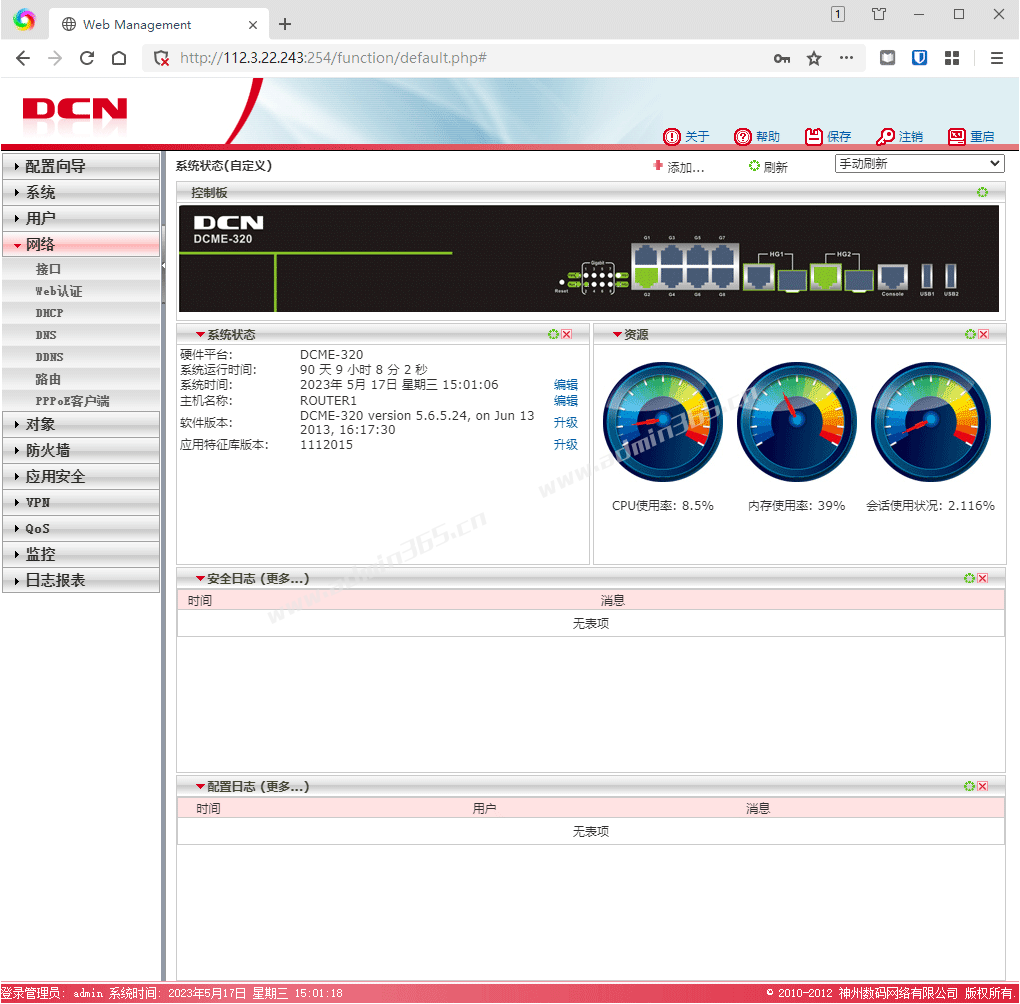Click the red plus 添加 icon
Viewport: 1020px width, 1004px height.
pos(658,166)
